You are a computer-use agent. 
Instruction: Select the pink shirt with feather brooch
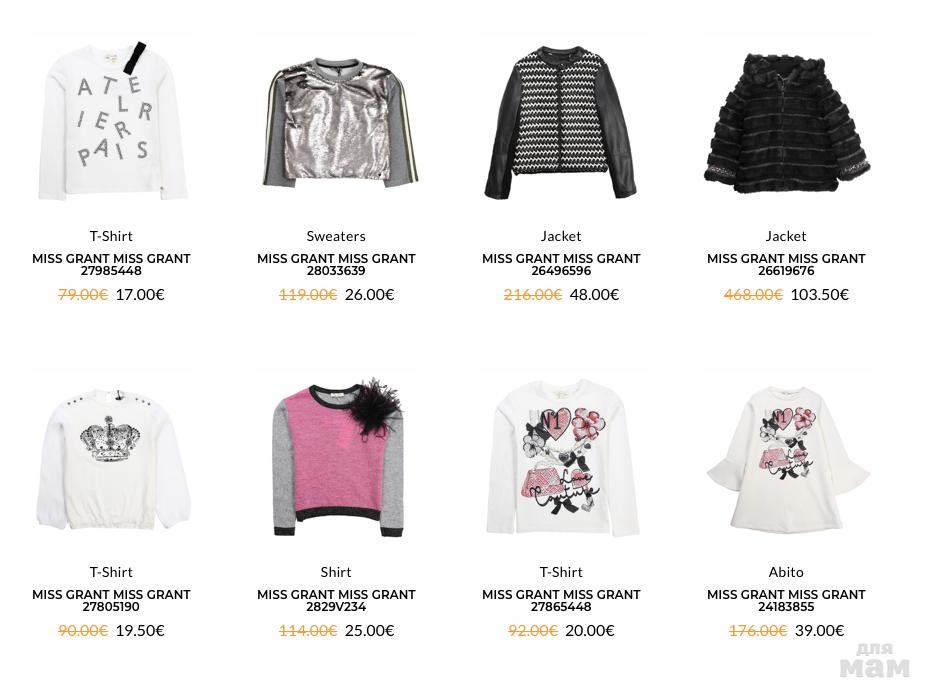click(x=336, y=457)
